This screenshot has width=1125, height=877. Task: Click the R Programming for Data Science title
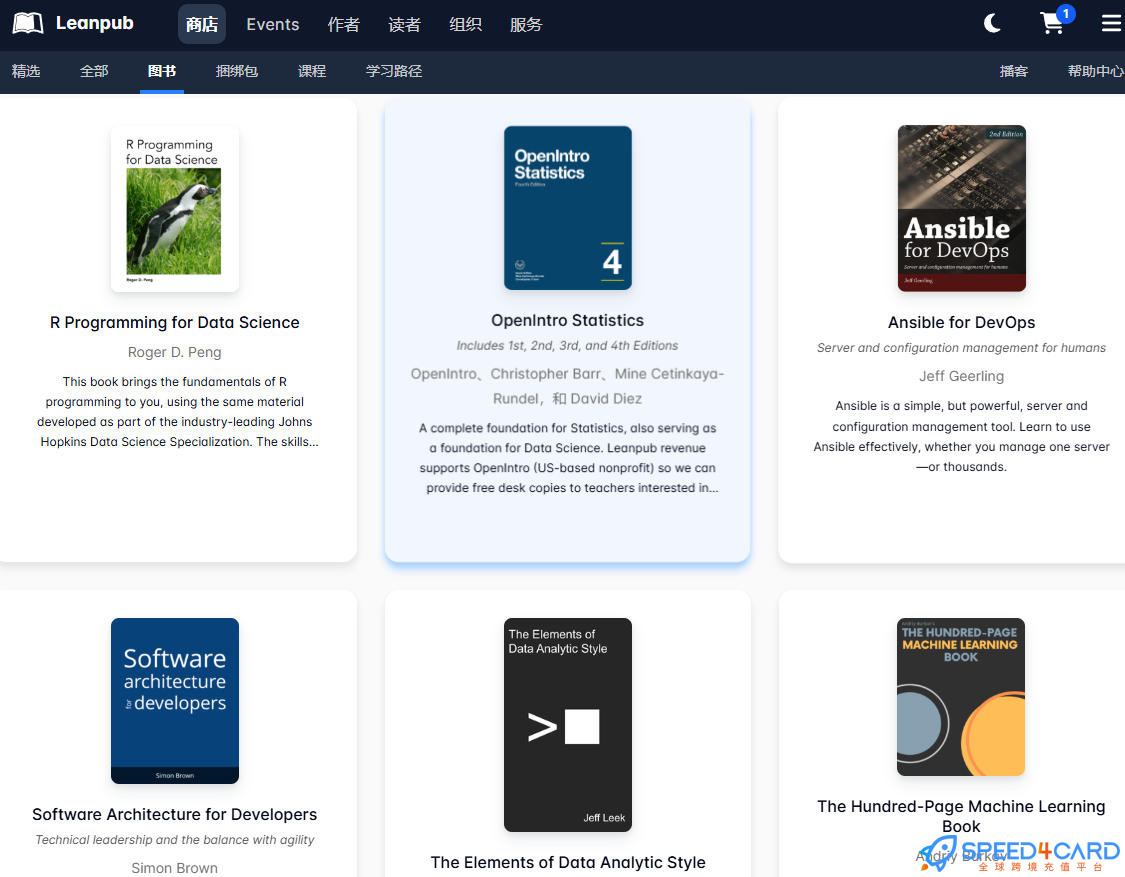click(x=174, y=322)
